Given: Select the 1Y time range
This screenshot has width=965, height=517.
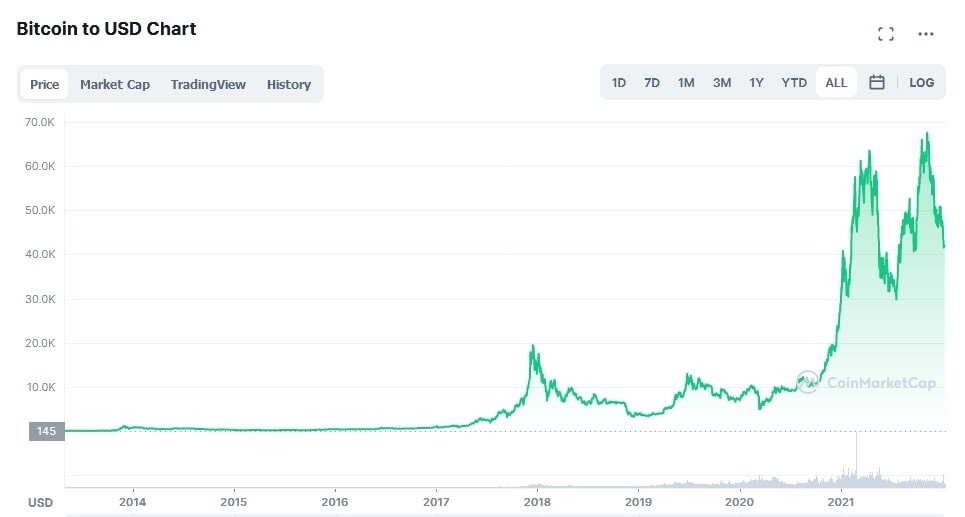Looking at the screenshot, I should (x=756, y=82).
